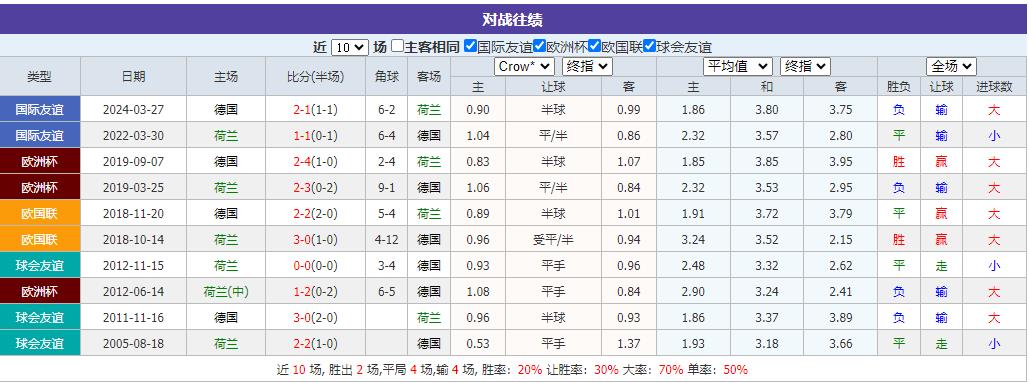This screenshot has width=1029, height=383.
Task: Click the 比分(半场) column header
Action: 315,76
